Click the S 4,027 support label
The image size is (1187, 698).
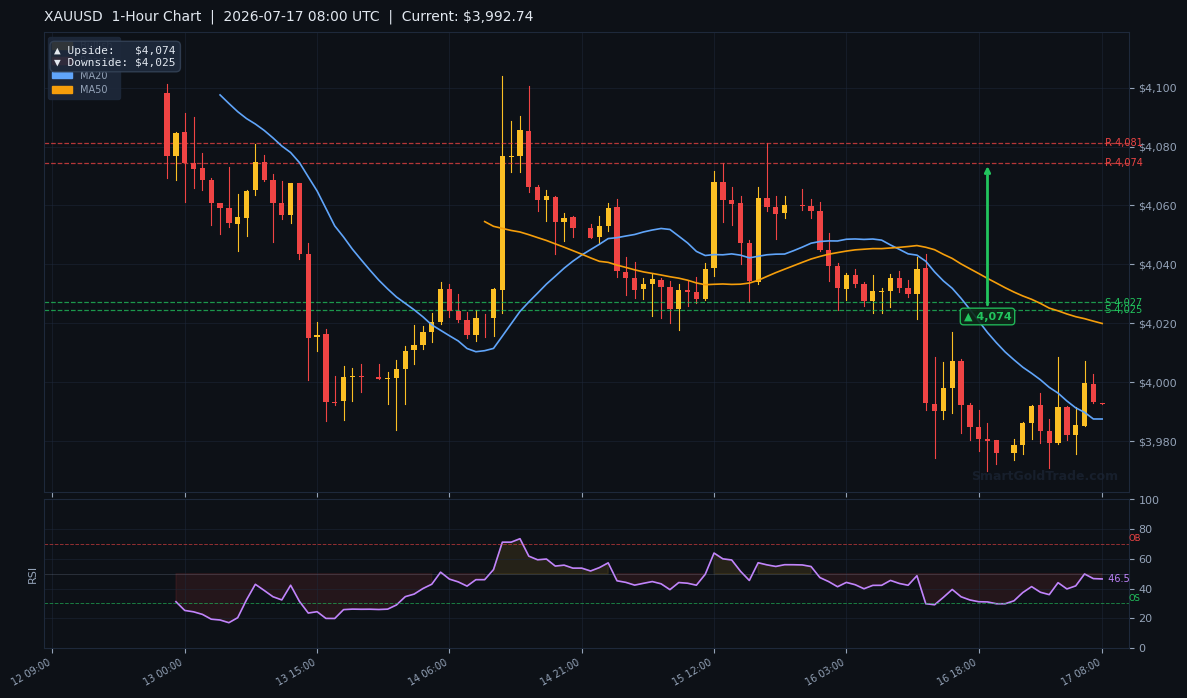(x=1123, y=302)
